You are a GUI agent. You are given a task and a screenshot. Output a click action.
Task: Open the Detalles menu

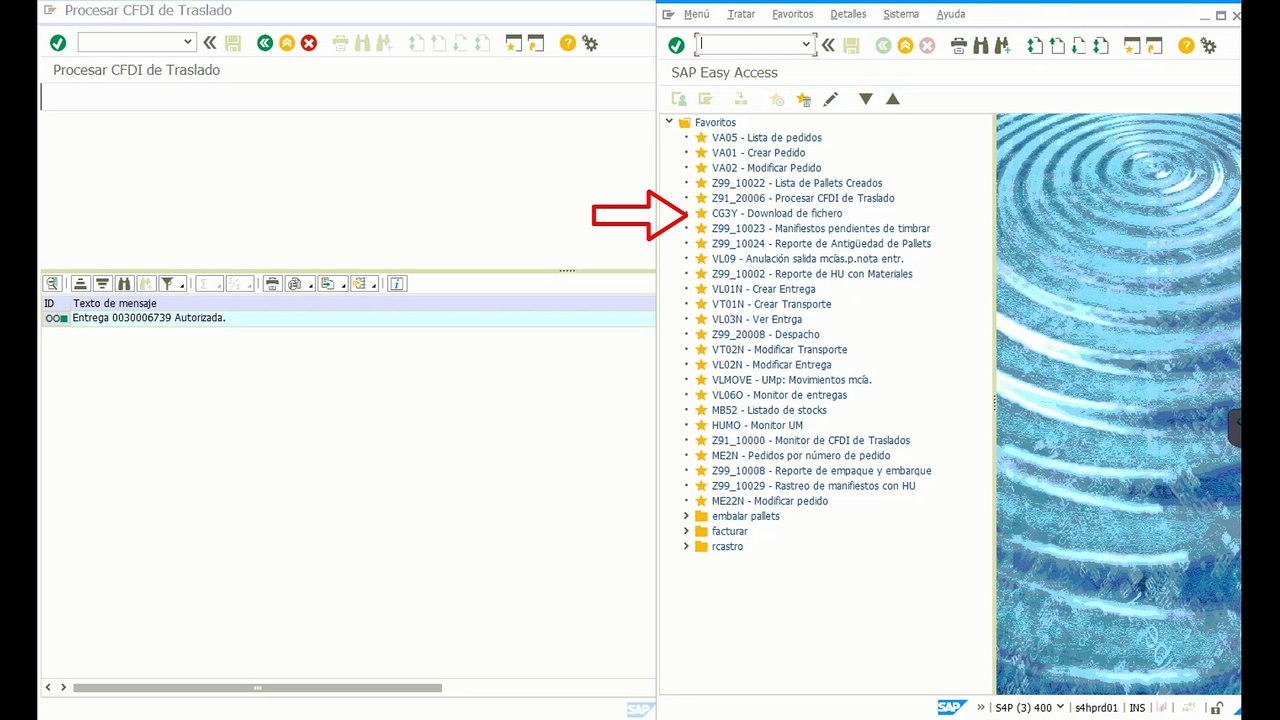848,14
